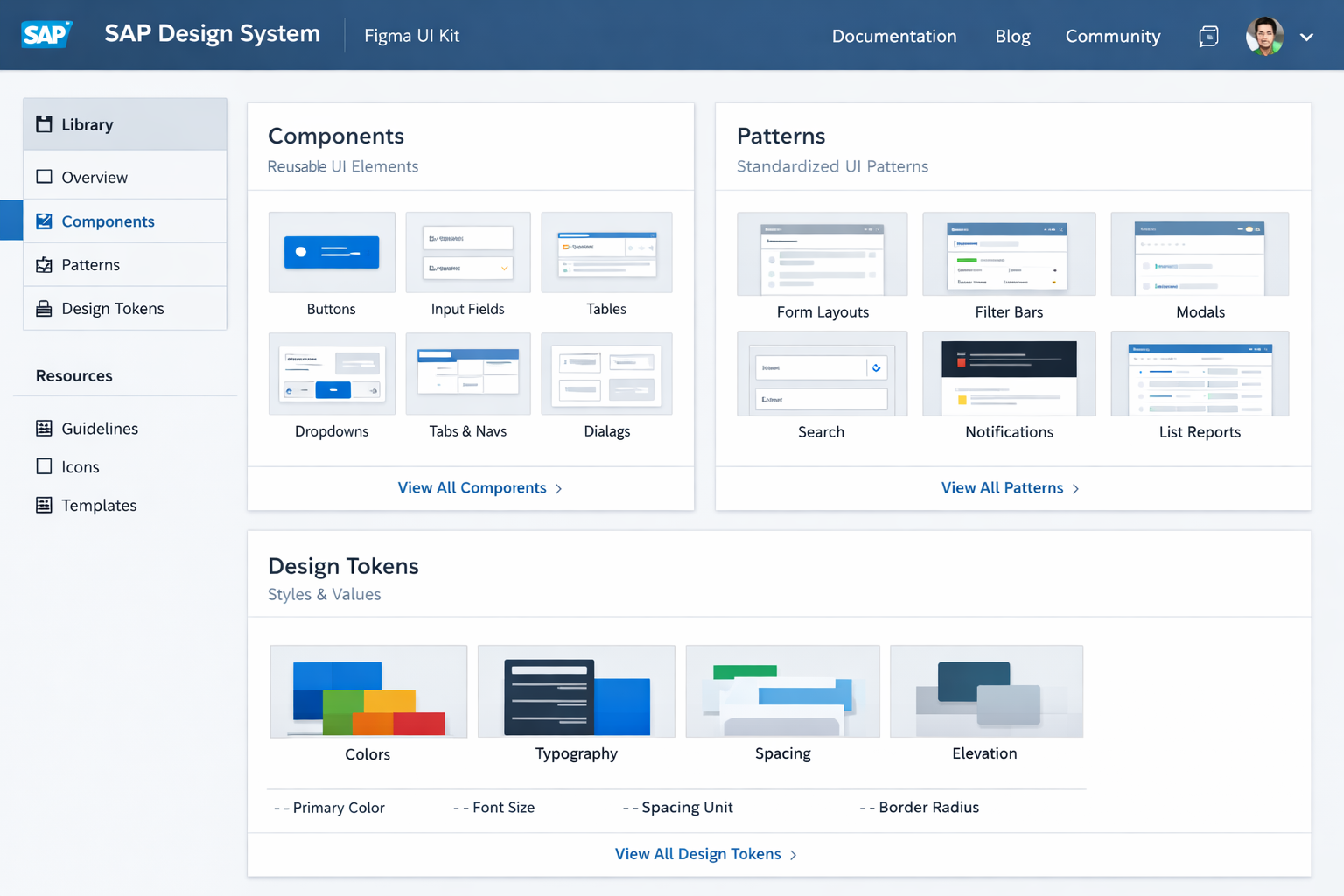The image size is (1344, 896).
Task: Click chevron next to View All Design Tokens
Action: coord(794,855)
